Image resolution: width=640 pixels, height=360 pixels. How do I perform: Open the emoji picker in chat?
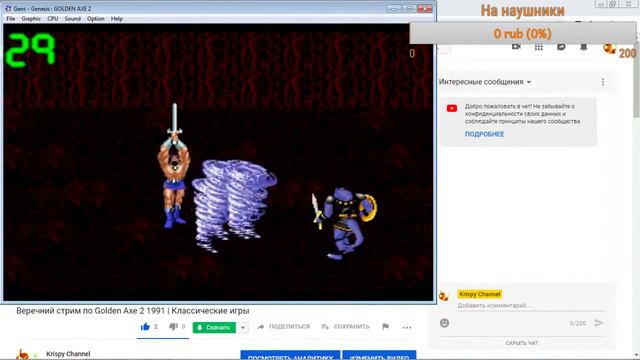[444, 323]
